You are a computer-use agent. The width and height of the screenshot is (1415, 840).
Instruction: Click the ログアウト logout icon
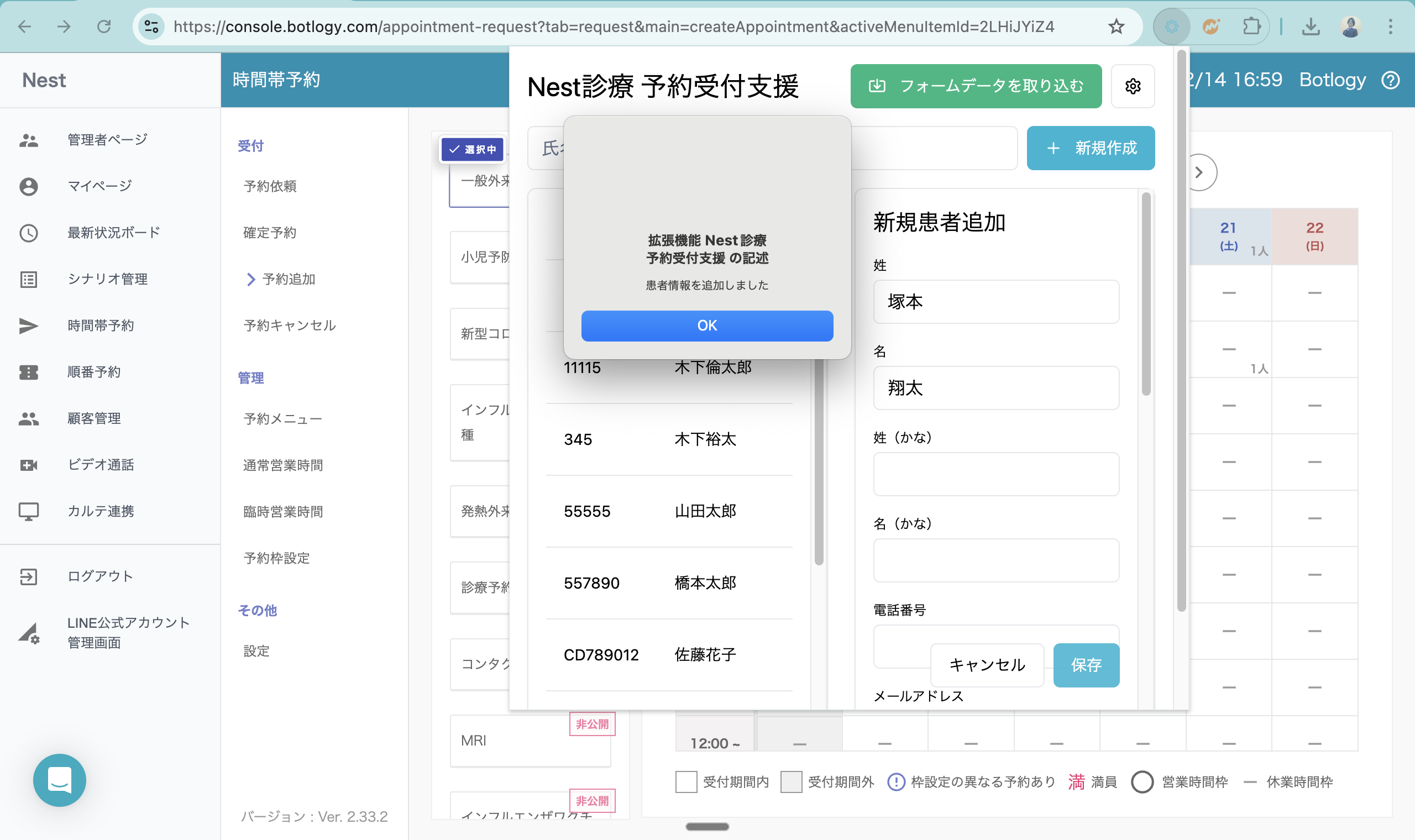pos(28,576)
